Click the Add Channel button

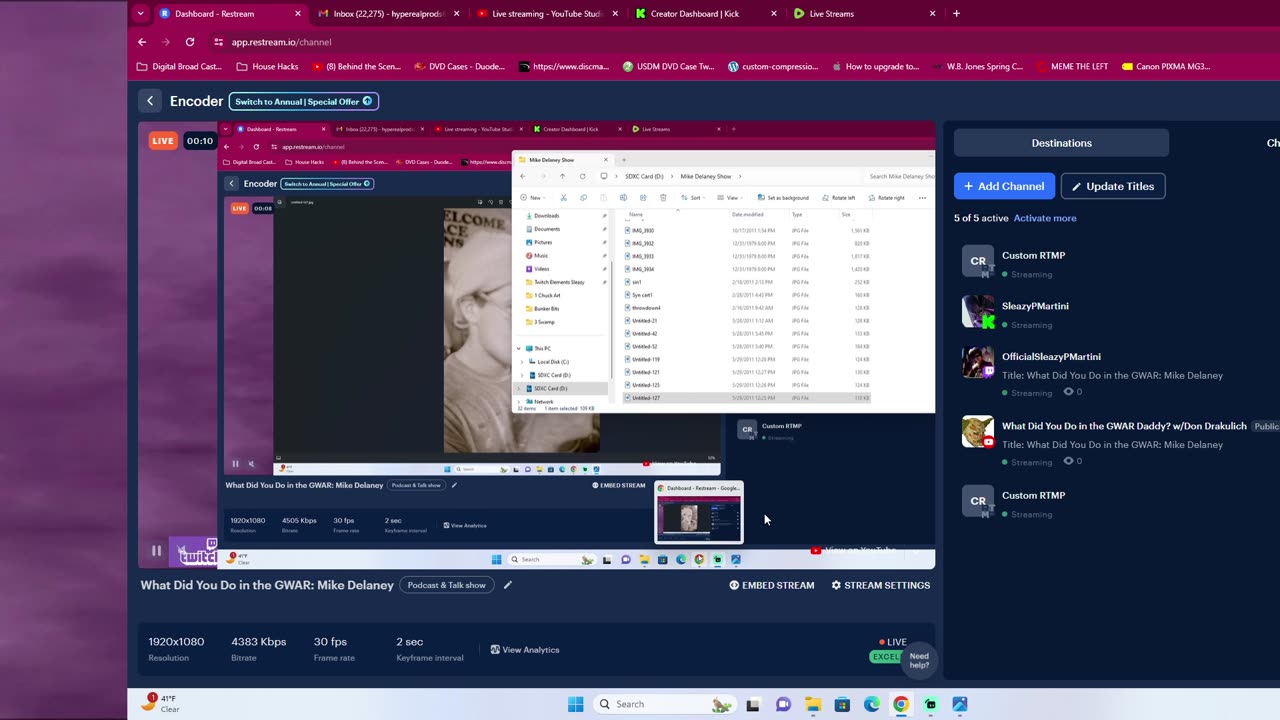pos(1004,186)
